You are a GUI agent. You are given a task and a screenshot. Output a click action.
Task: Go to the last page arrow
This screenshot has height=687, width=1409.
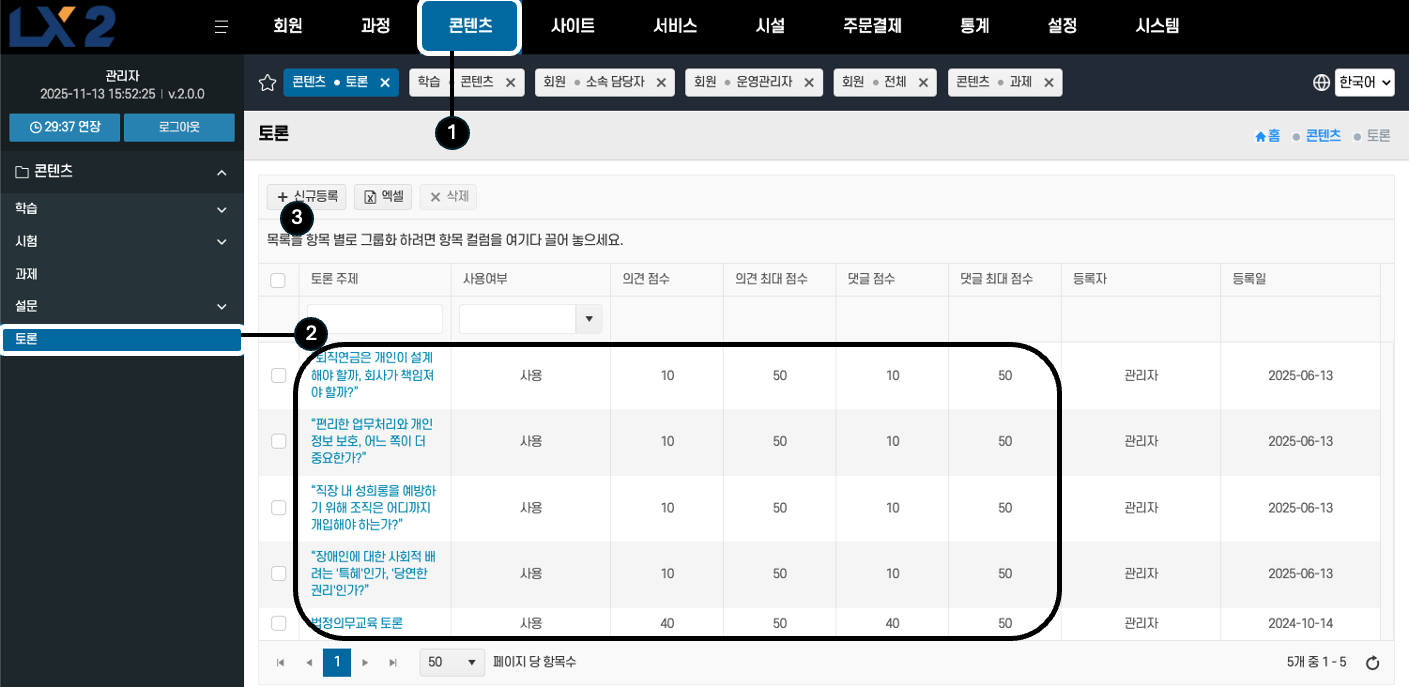click(x=393, y=662)
